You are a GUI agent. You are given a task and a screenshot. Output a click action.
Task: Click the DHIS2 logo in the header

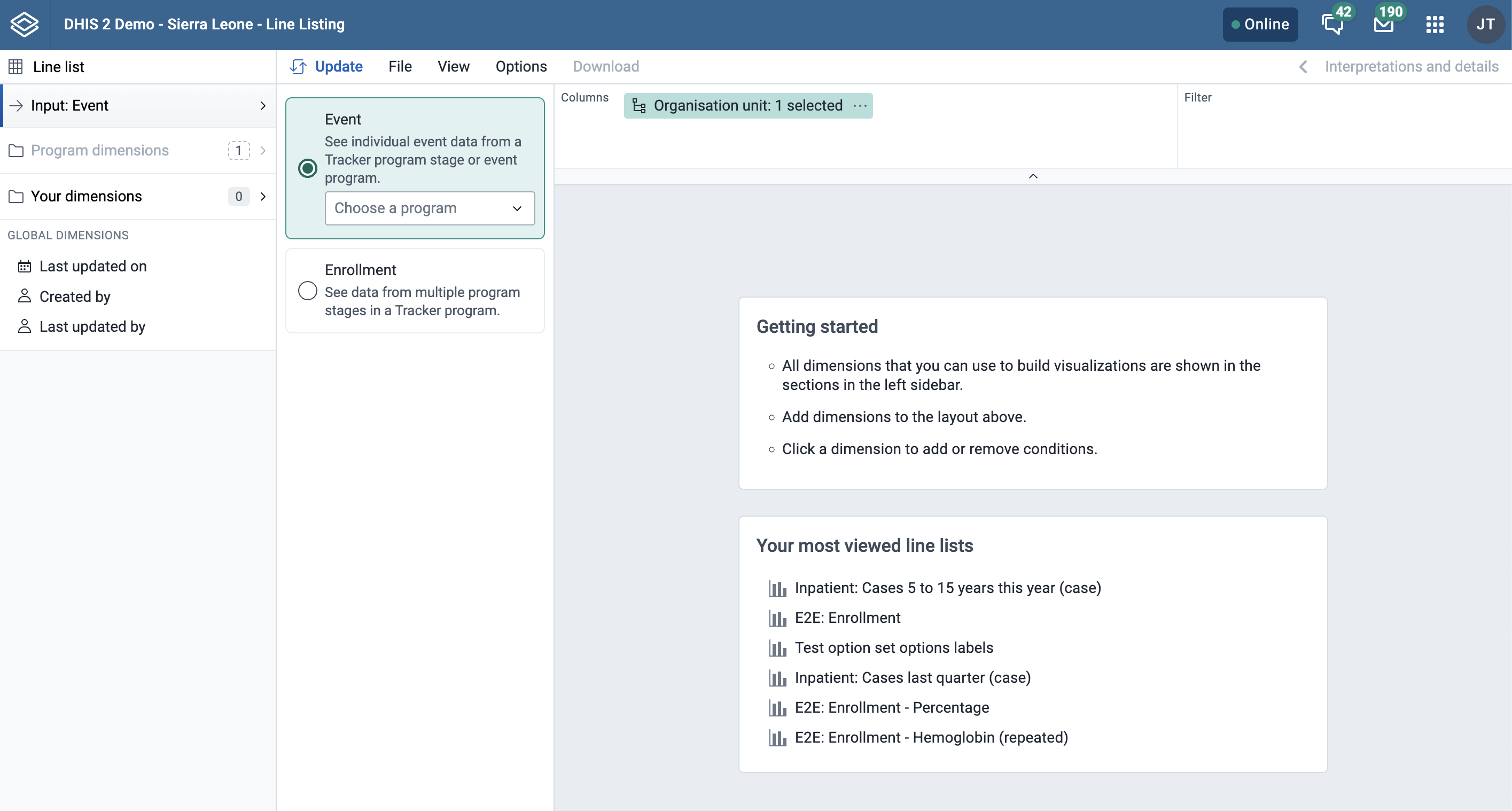[x=25, y=24]
